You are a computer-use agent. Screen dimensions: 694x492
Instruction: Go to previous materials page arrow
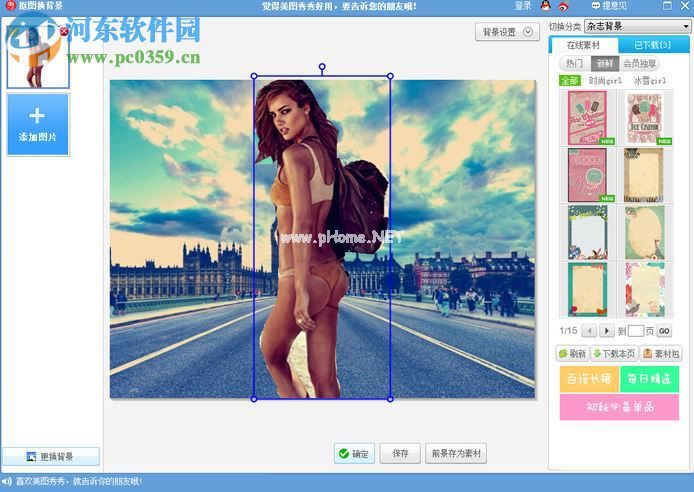point(589,330)
